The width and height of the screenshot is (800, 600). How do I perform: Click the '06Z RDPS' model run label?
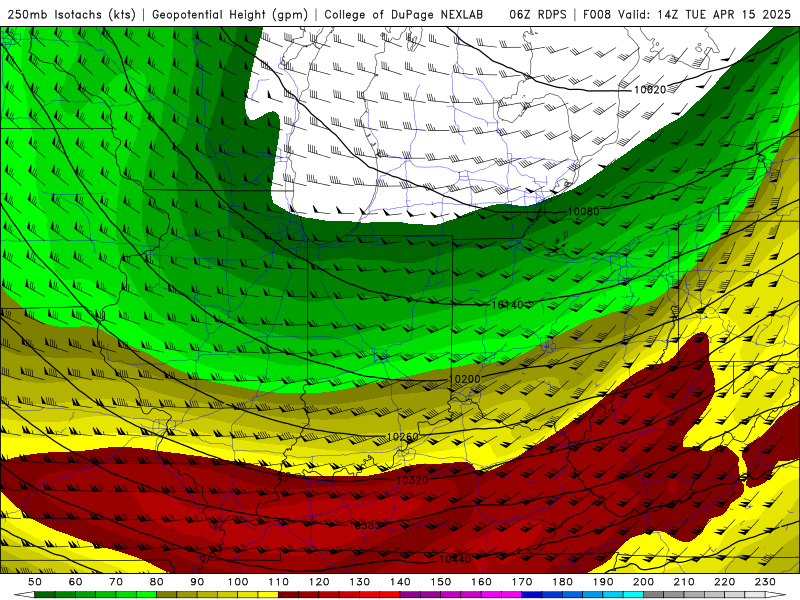point(538,14)
